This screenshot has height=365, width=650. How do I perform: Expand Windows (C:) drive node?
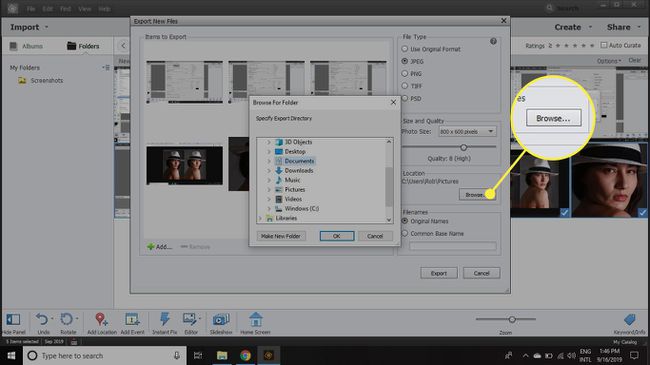pyautogui.click(x=269, y=209)
